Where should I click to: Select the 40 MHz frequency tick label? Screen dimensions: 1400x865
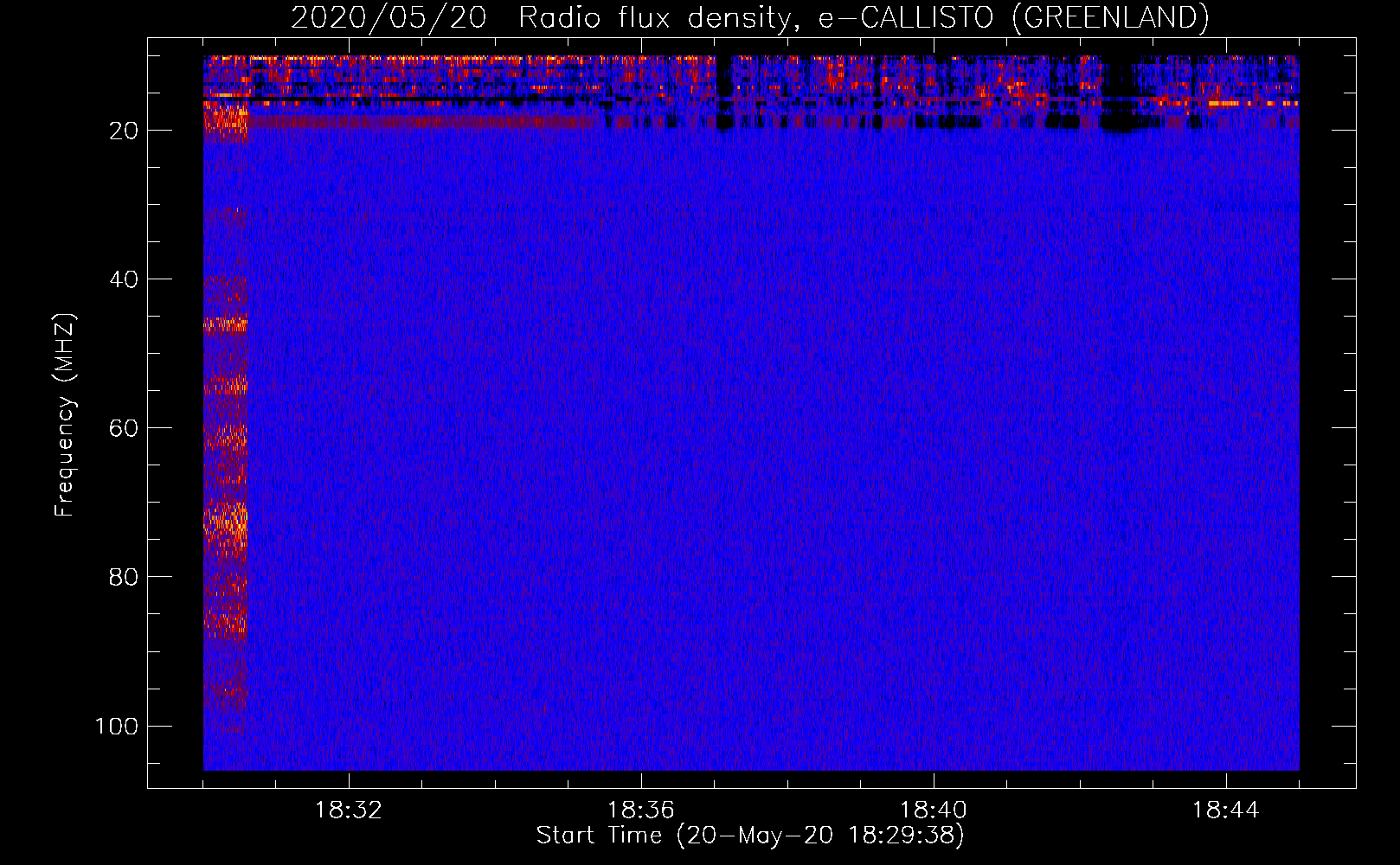(124, 279)
